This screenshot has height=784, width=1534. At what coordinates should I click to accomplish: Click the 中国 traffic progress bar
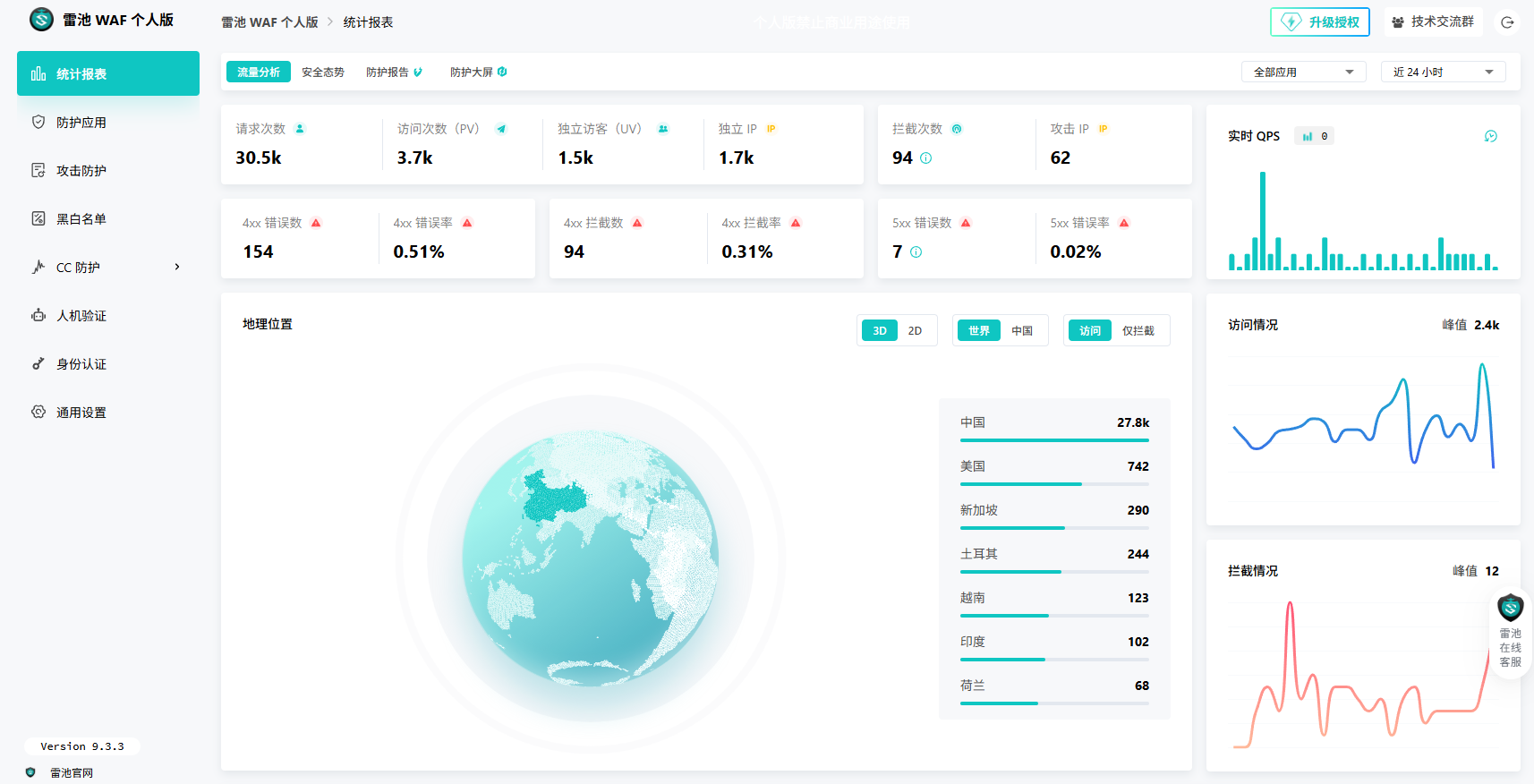[x=1053, y=440]
